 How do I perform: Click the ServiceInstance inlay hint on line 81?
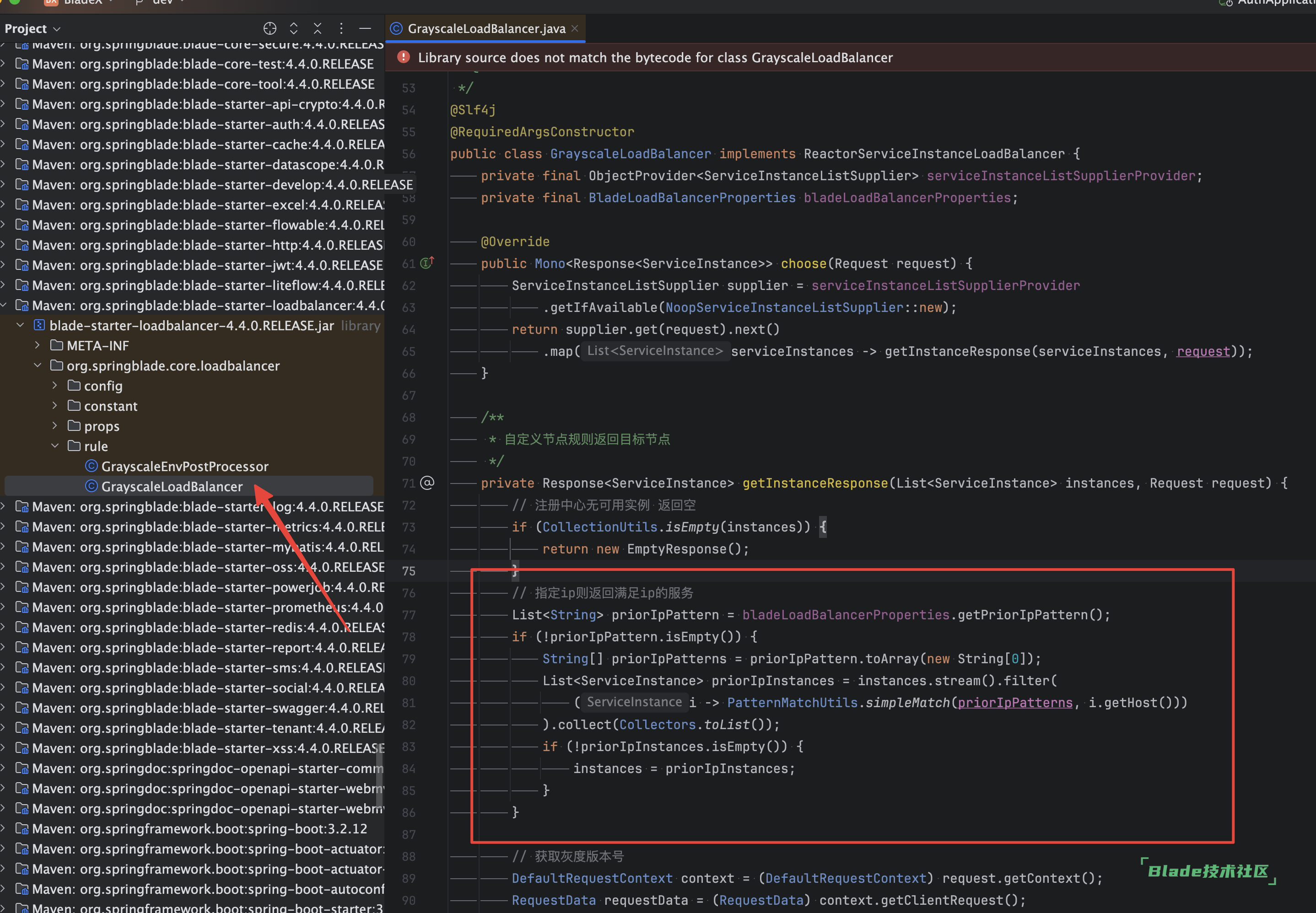[x=634, y=702]
